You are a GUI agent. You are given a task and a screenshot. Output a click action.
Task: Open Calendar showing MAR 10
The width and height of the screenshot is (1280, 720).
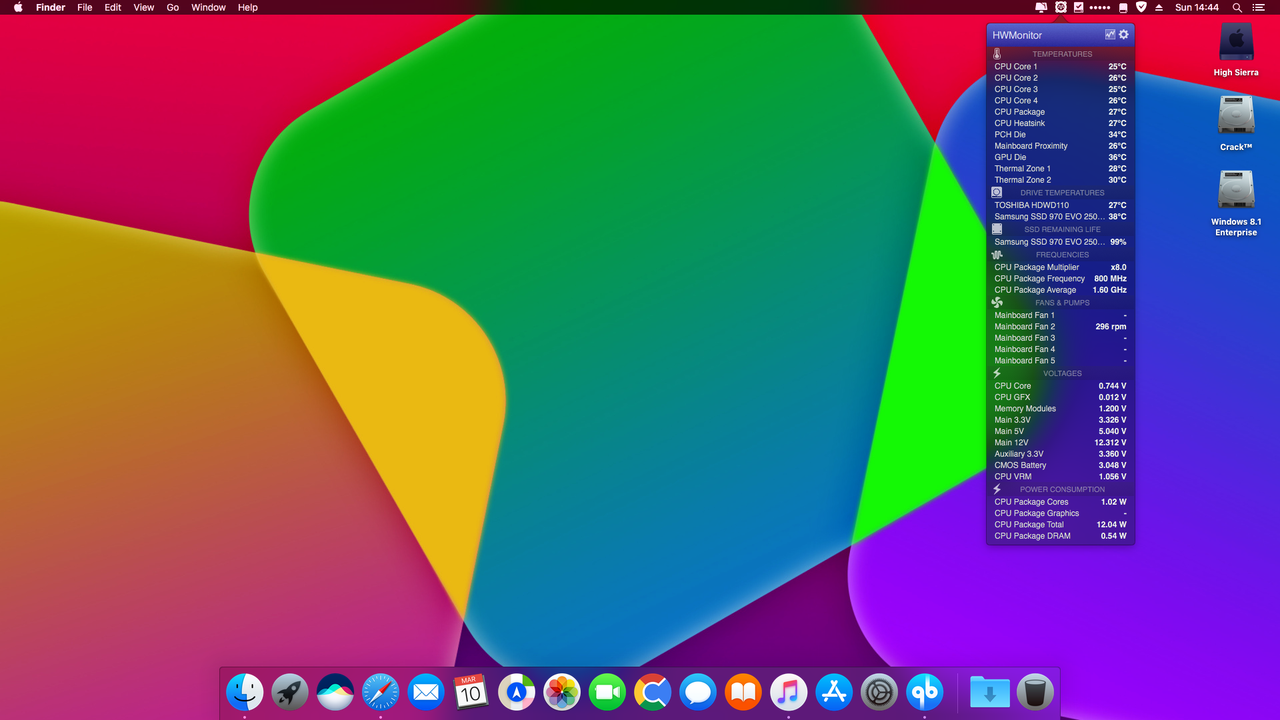tap(471, 692)
